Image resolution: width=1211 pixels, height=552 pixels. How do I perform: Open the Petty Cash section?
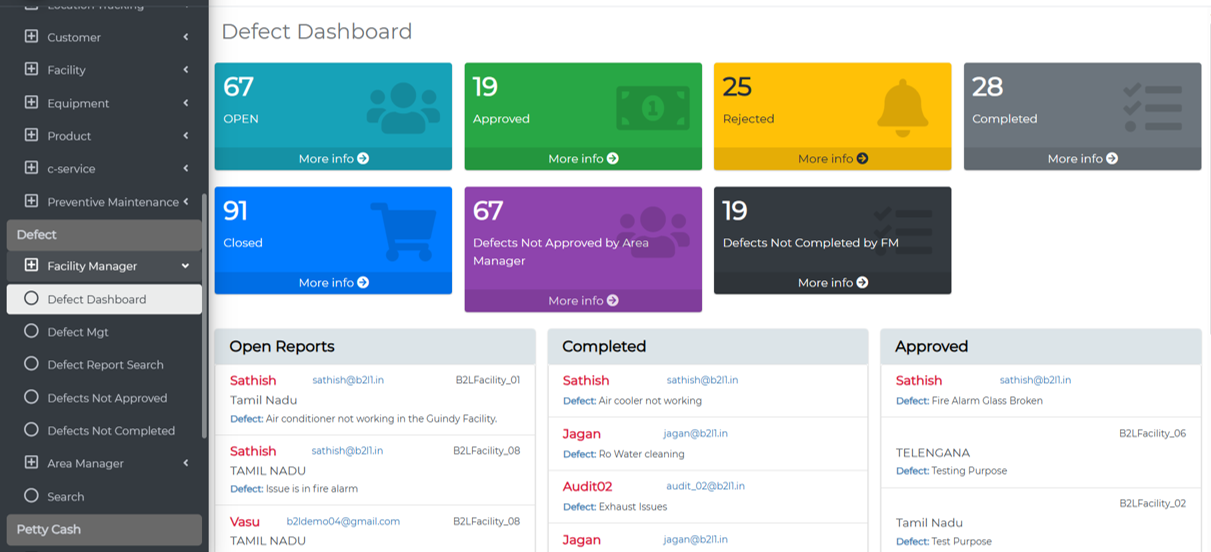[x=104, y=529]
